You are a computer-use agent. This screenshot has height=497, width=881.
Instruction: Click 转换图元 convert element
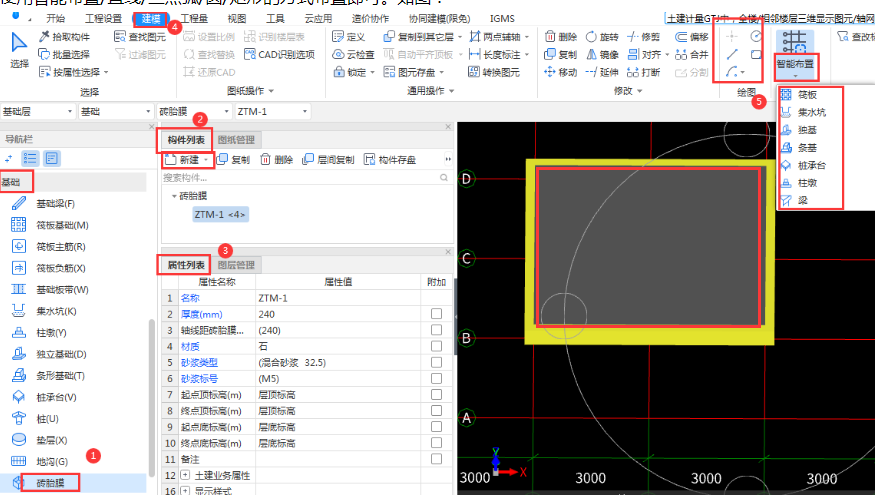coord(494,72)
